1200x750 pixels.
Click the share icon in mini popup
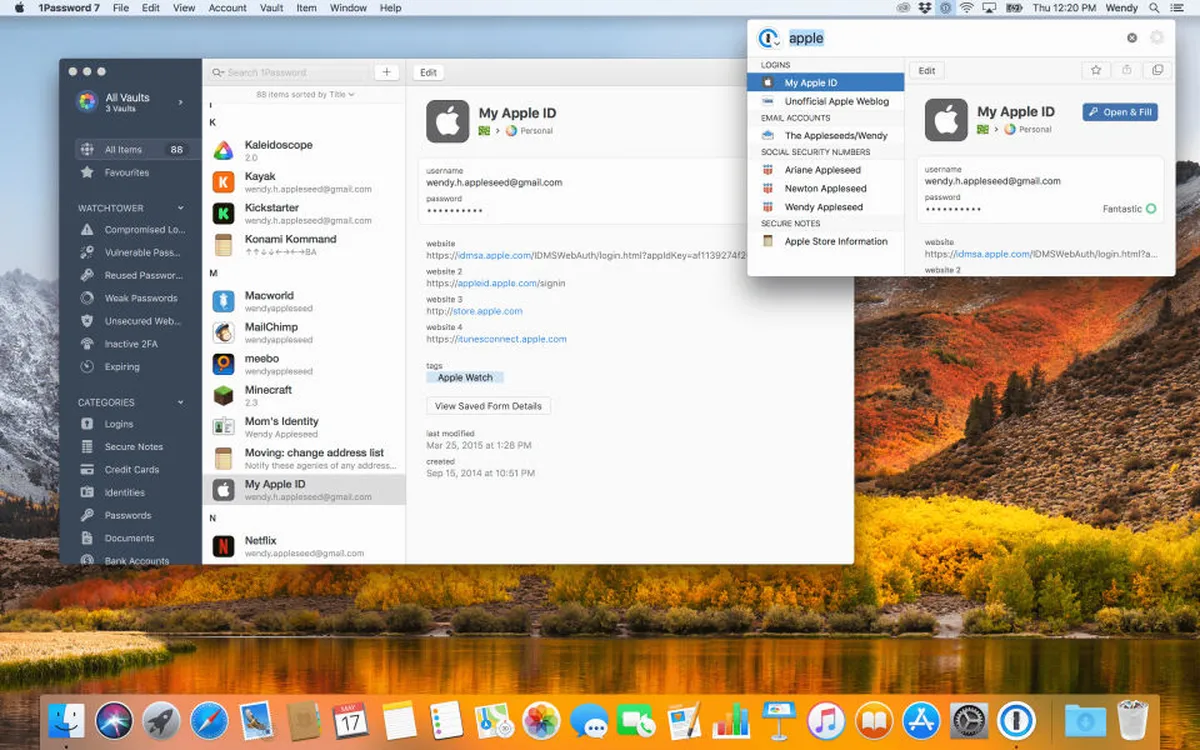click(x=1127, y=70)
